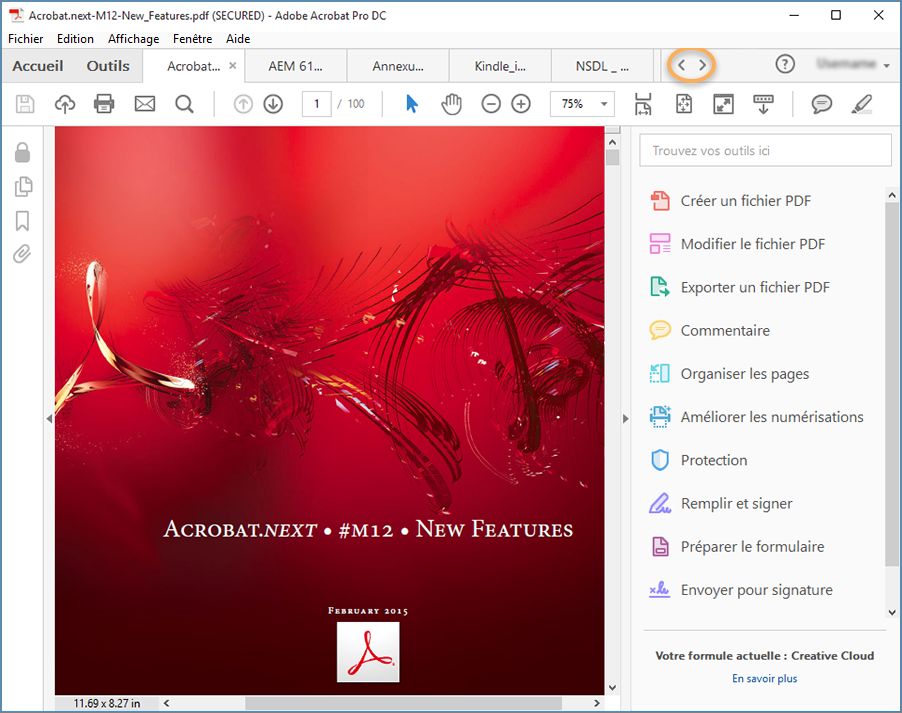Print the document using the printer icon

point(104,103)
